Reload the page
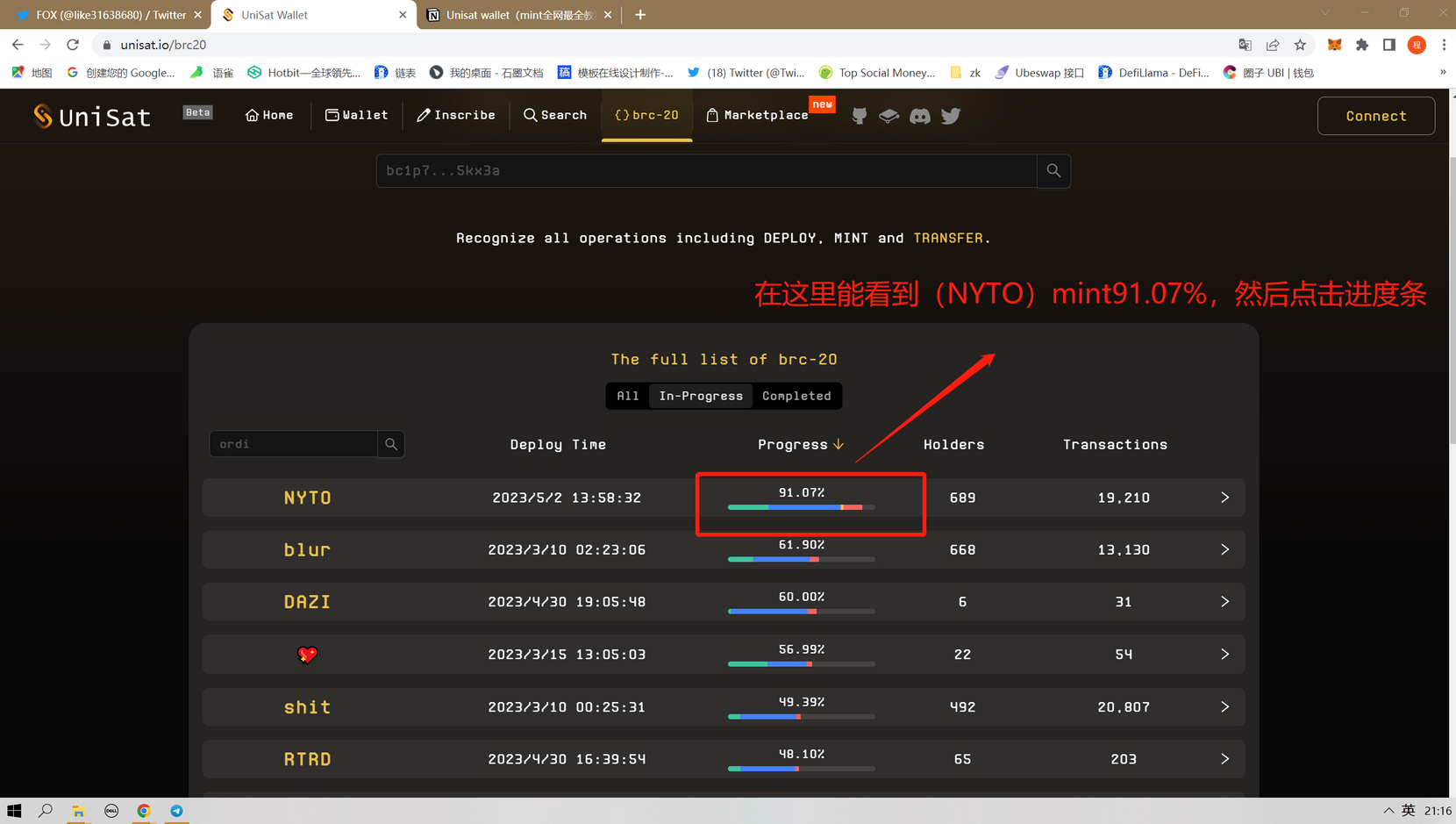The width and height of the screenshot is (1456, 824). [x=73, y=45]
